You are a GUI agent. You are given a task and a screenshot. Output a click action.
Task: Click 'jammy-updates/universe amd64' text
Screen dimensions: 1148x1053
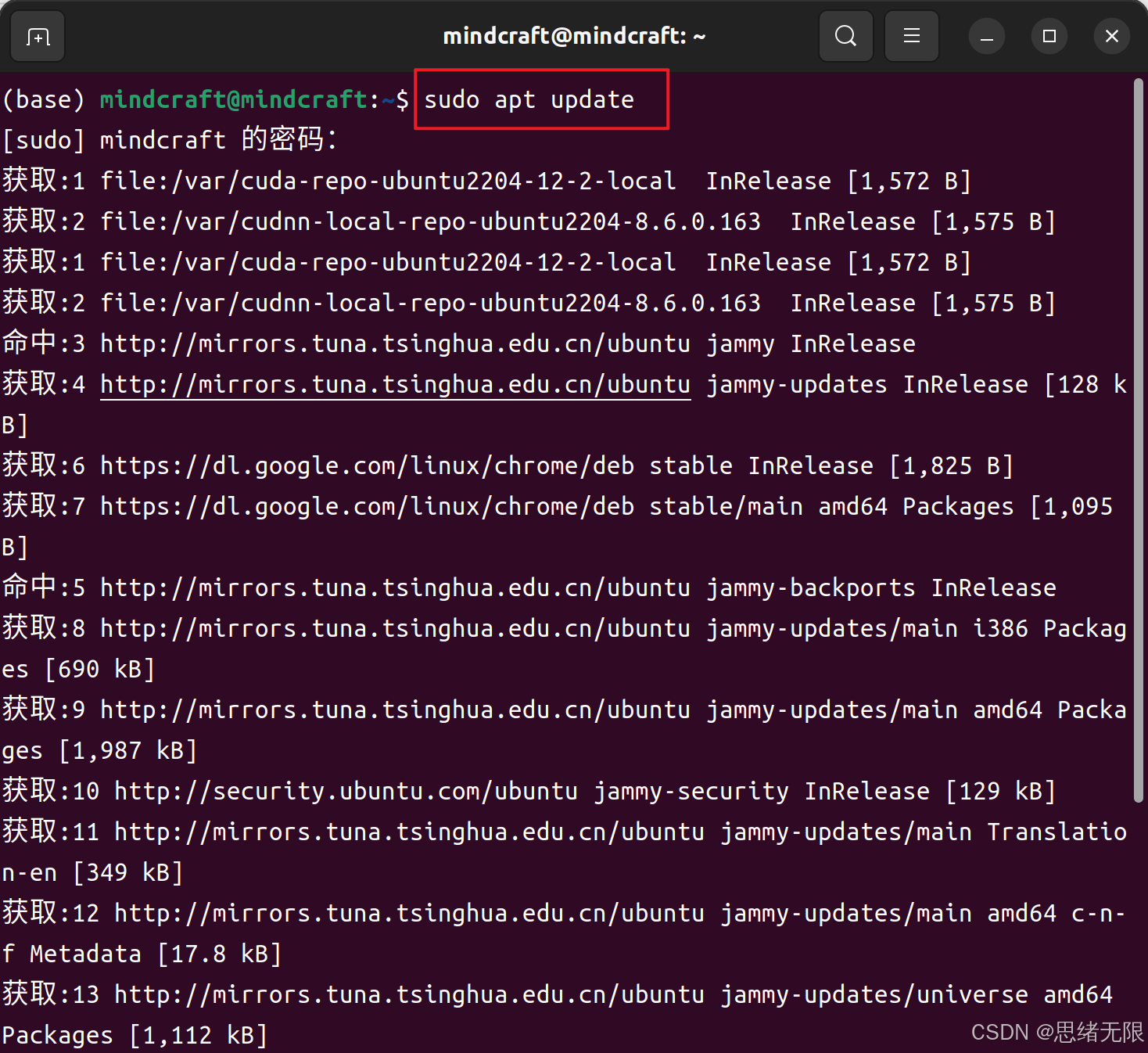click(917, 994)
